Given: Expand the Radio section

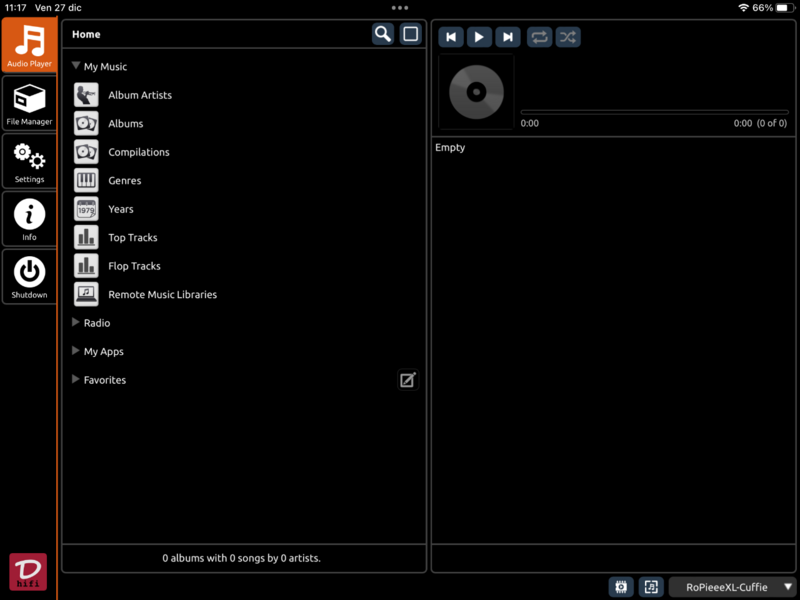Looking at the screenshot, I should click(x=76, y=323).
